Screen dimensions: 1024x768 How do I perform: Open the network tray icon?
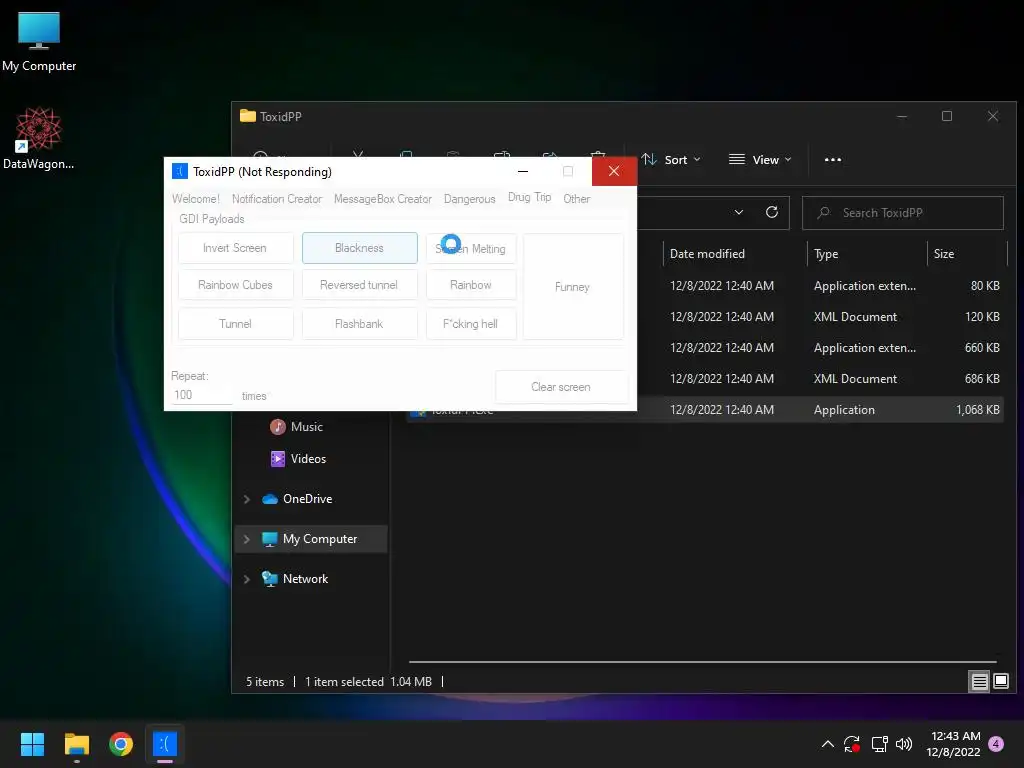click(x=879, y=744)
